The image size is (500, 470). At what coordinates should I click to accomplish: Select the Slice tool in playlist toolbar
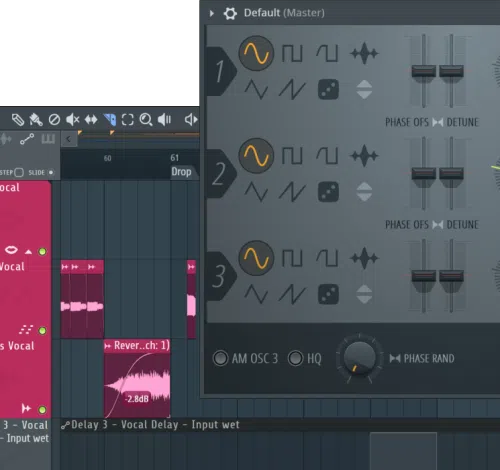point(110,120)
